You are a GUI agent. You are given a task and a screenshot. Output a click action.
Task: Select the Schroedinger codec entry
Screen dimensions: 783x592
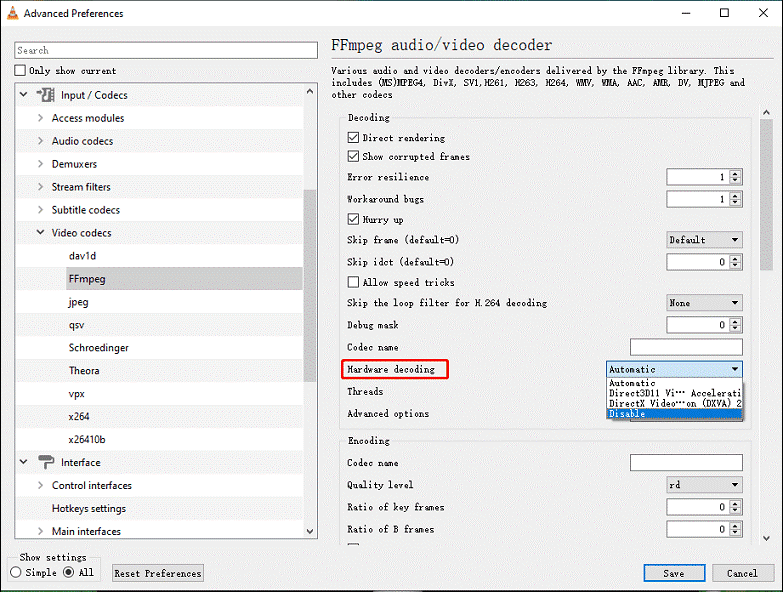(x=98, y=347)
